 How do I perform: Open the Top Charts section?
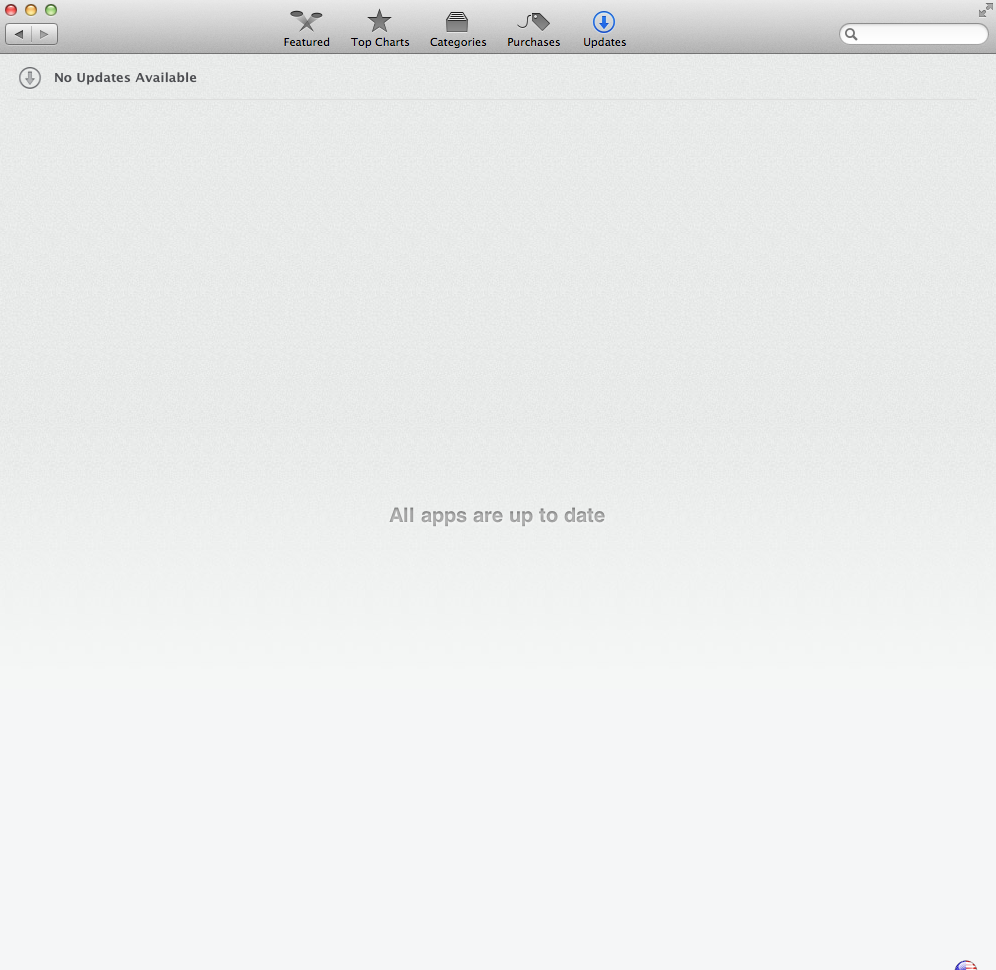tap(380, 29)
